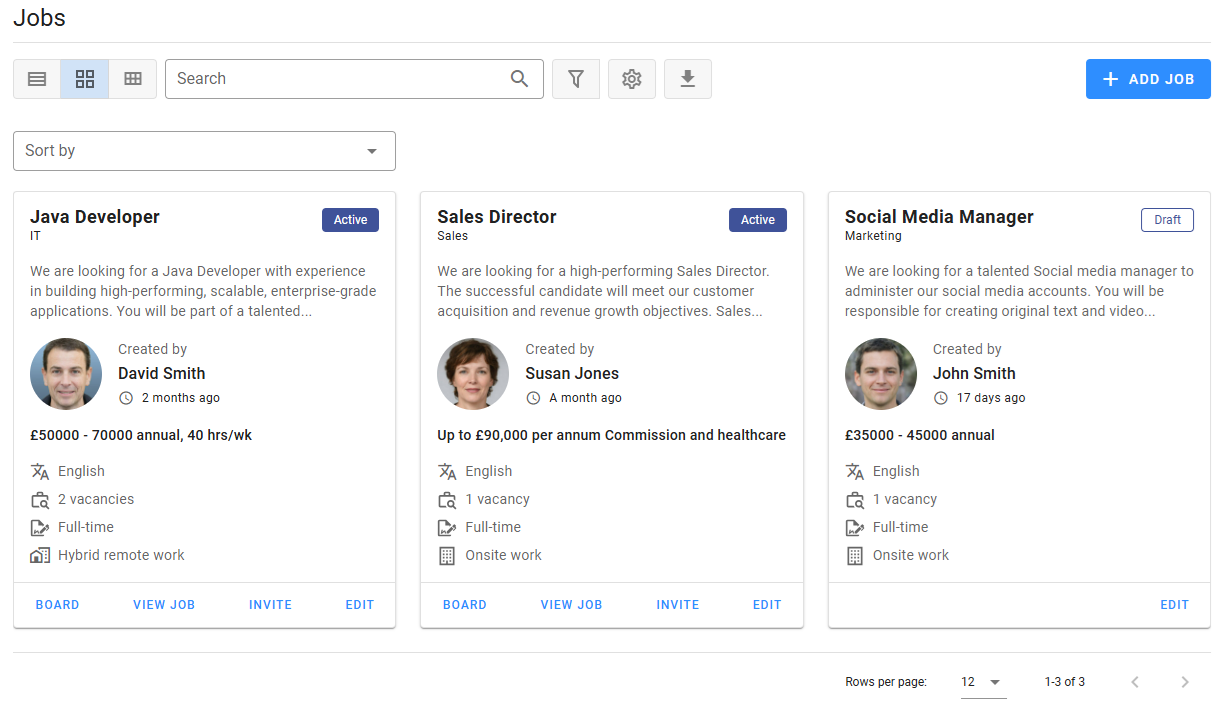Expand the Sort by dropdown

click(x=204, y=151)
